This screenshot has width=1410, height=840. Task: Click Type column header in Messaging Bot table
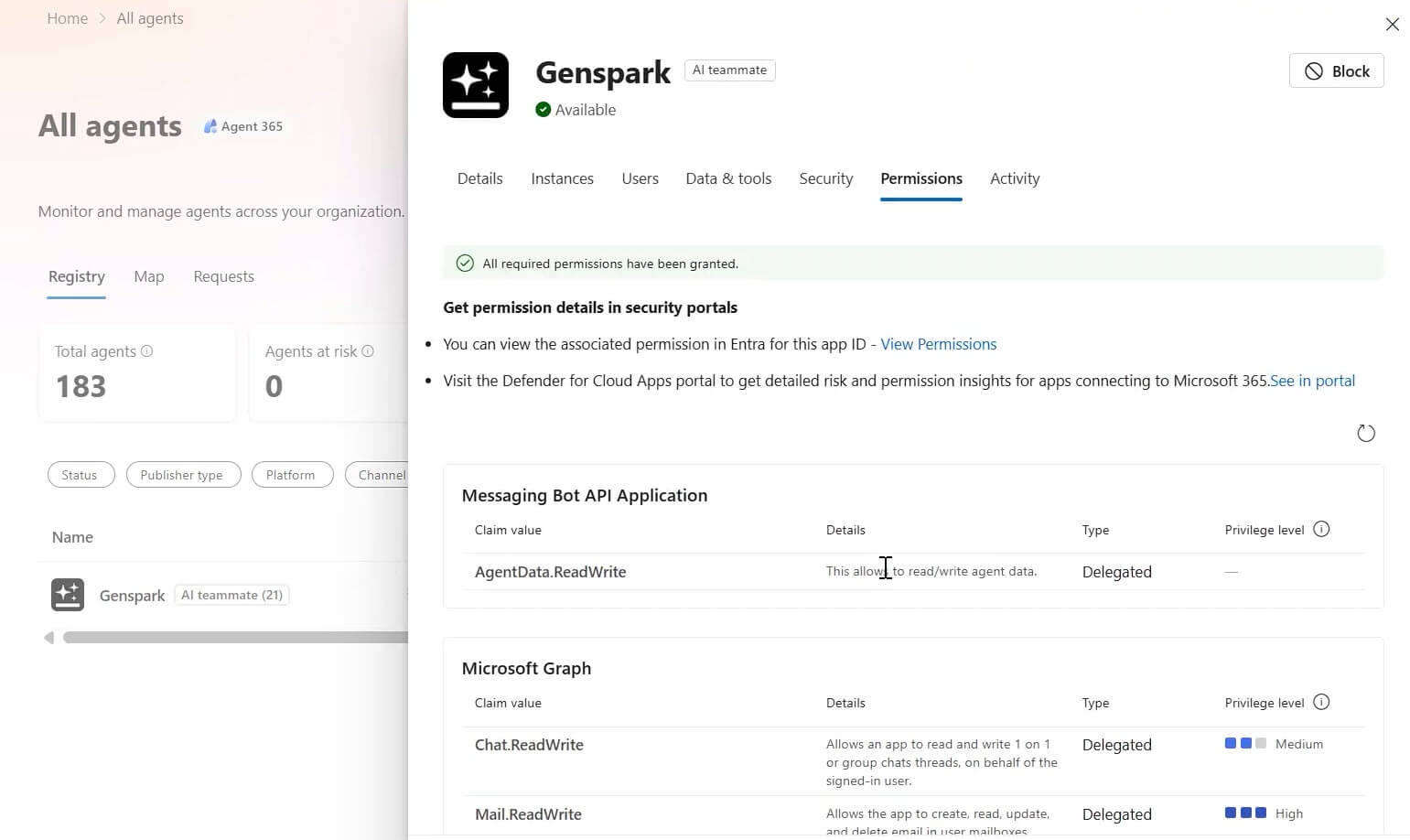click(1095, 530)
